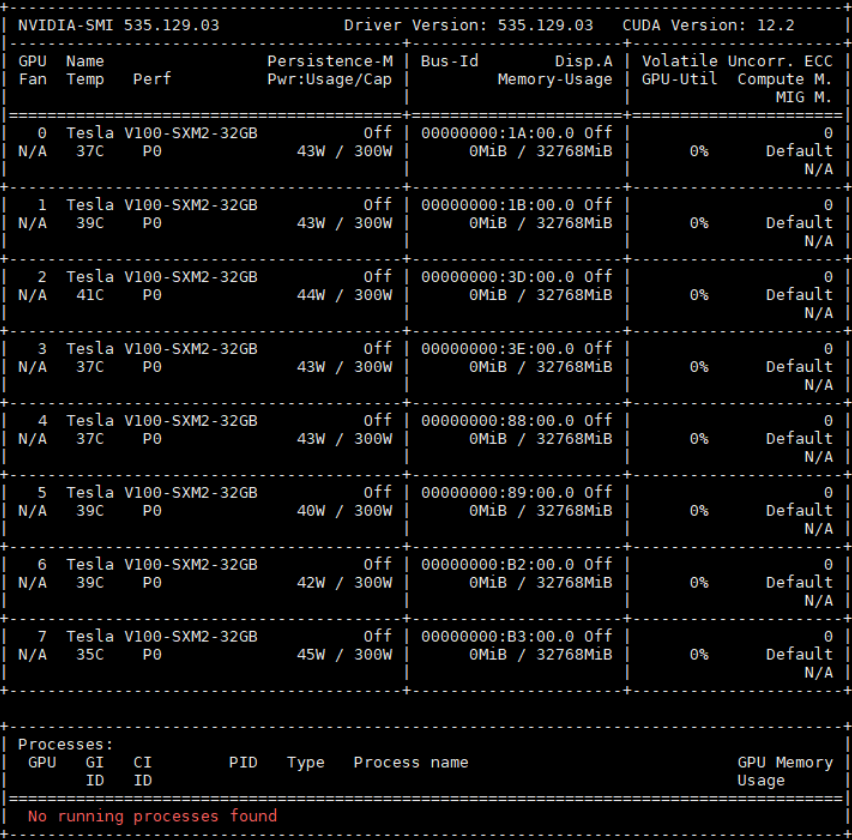Click the Default compute mode of GPU 3
Viewport: 852px width, 840px height.
(799, 367)
